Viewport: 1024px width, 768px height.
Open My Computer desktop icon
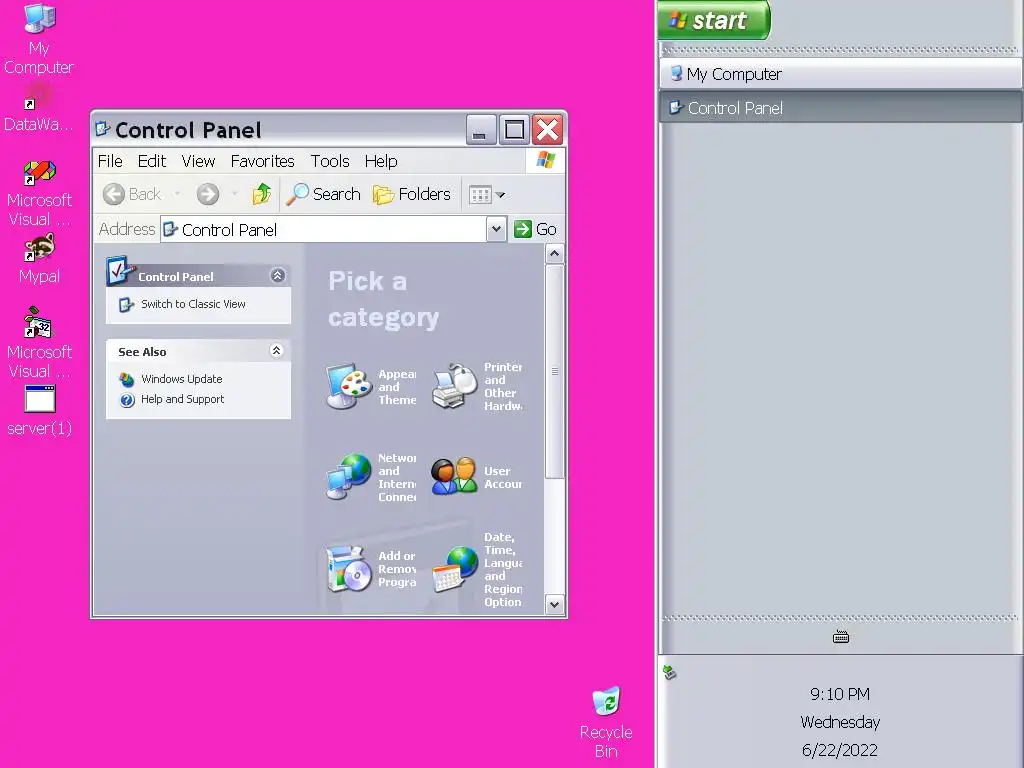tap(39, 39)
